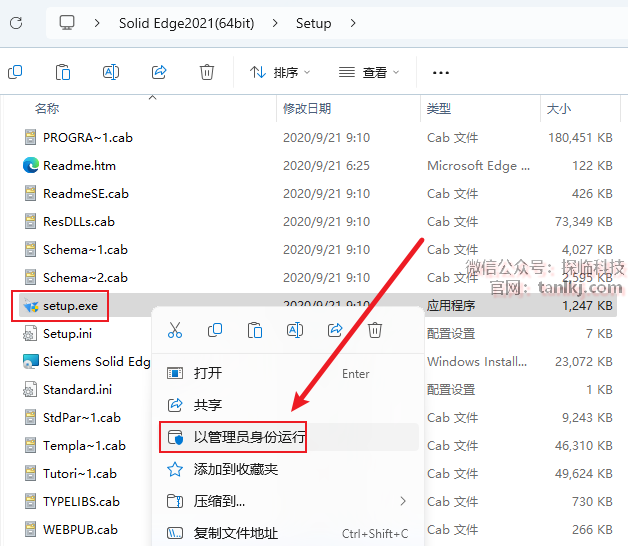The width and height of the screenshot is (628, 546).
Task: Choose 压缩到... from context menu
Action: [x=288, y=501]
